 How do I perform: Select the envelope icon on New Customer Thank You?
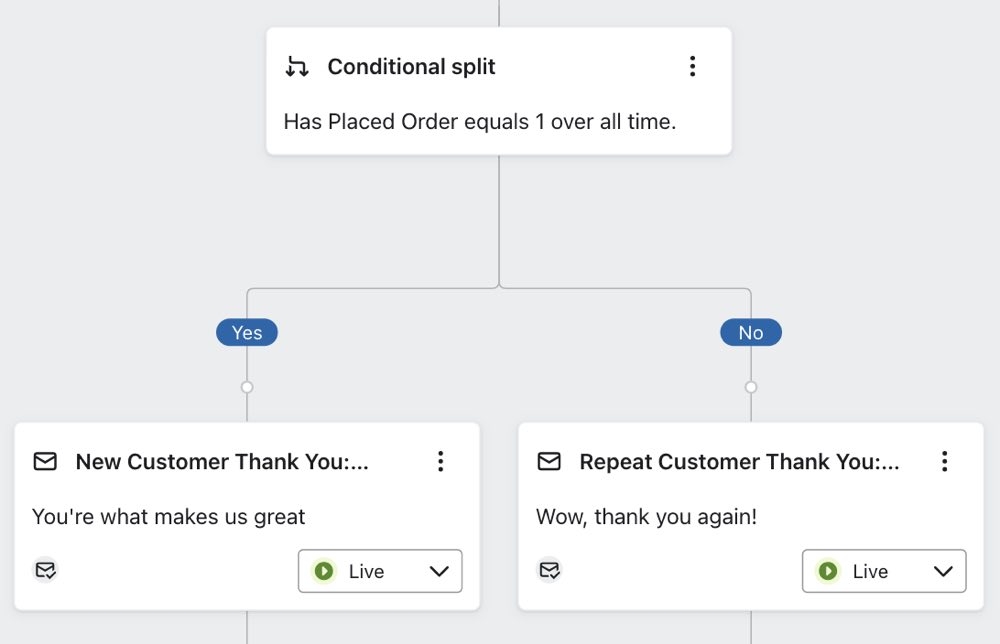pos(45,462)
